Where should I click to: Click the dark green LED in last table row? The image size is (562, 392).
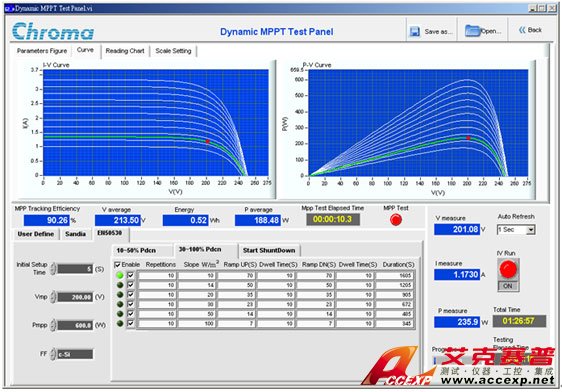tap(120, 323)
